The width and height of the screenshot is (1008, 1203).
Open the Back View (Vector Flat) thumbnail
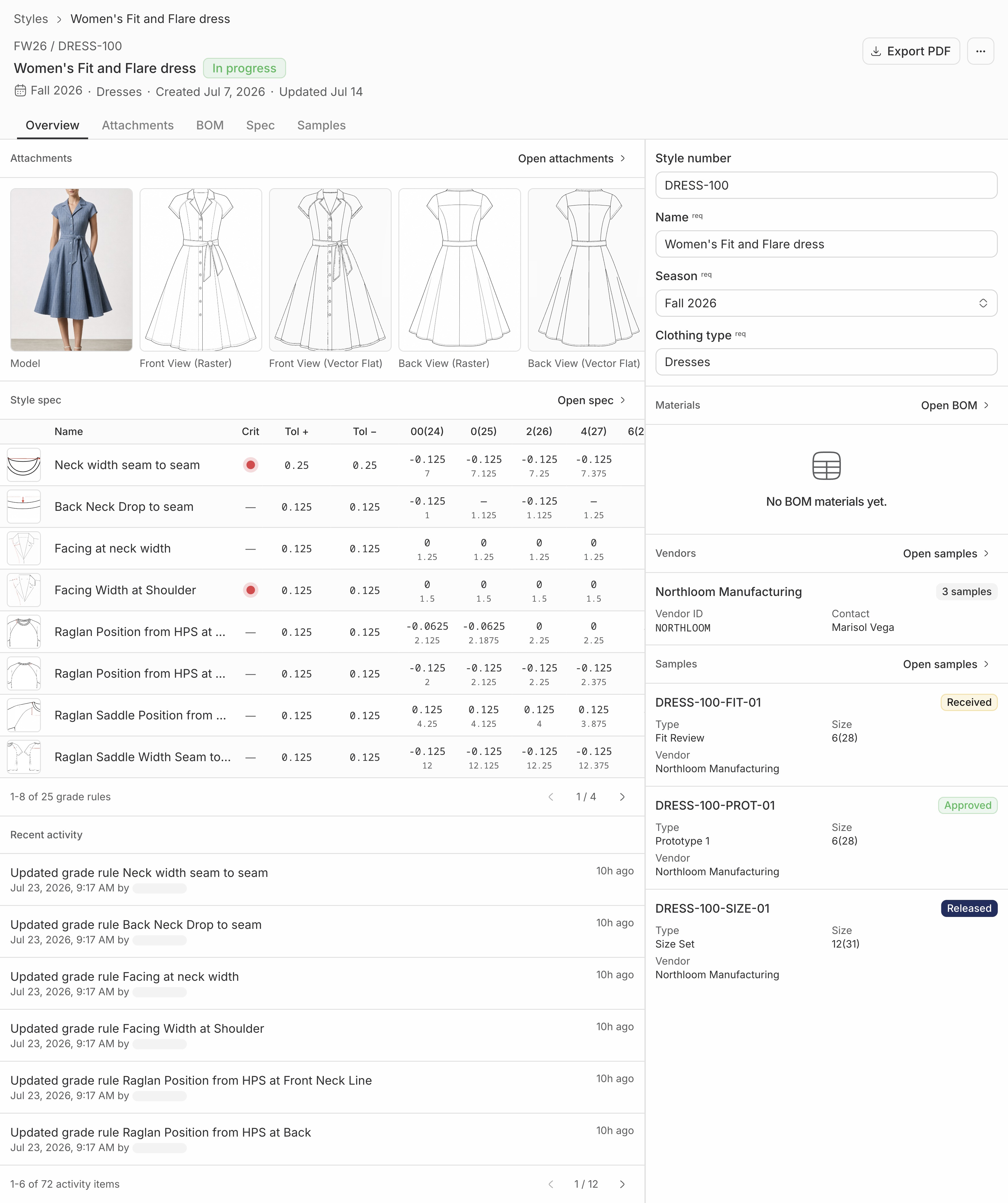(587, 269)
